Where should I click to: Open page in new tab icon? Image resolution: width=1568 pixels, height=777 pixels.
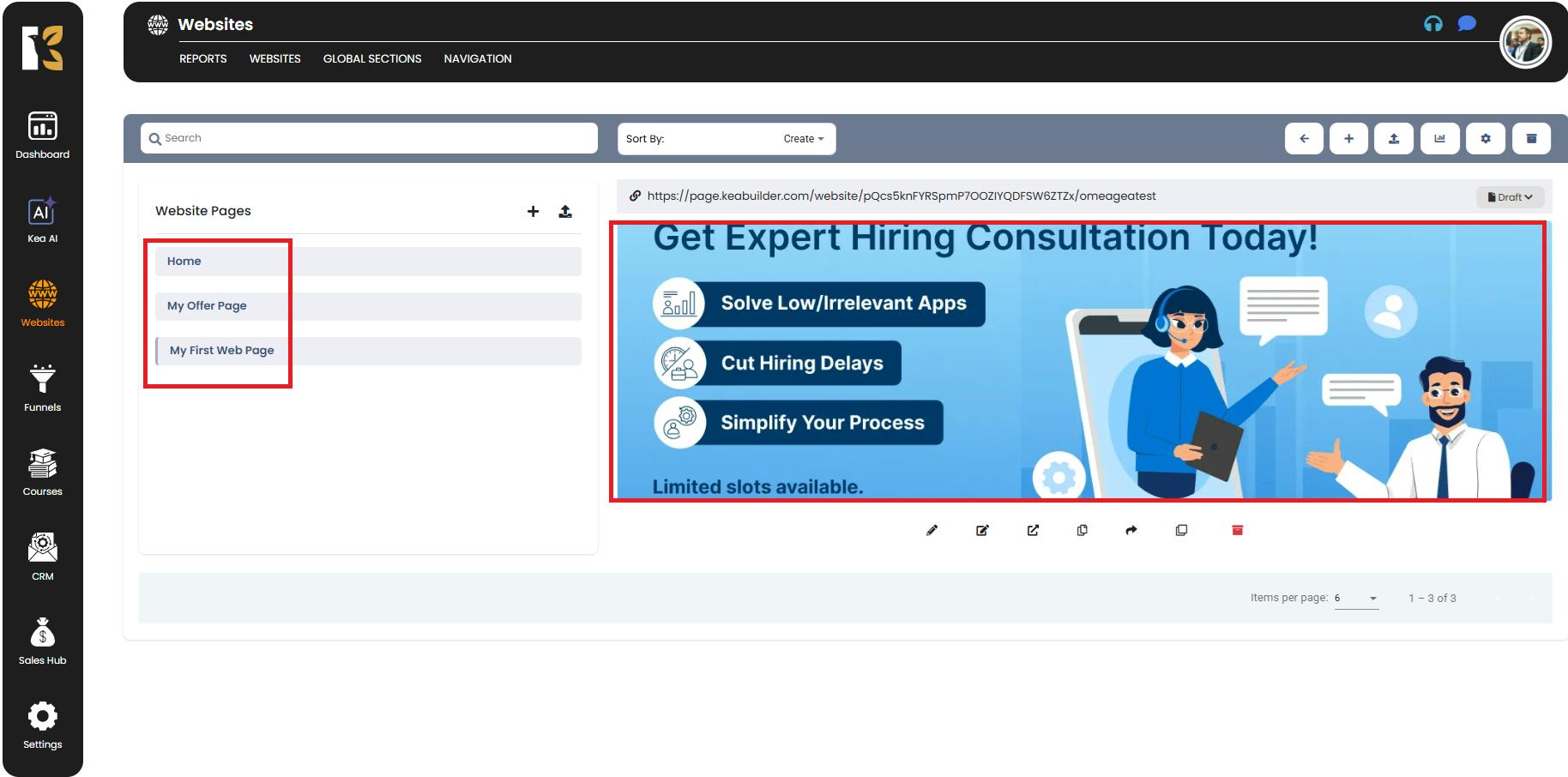click(x=1033, y=530)
